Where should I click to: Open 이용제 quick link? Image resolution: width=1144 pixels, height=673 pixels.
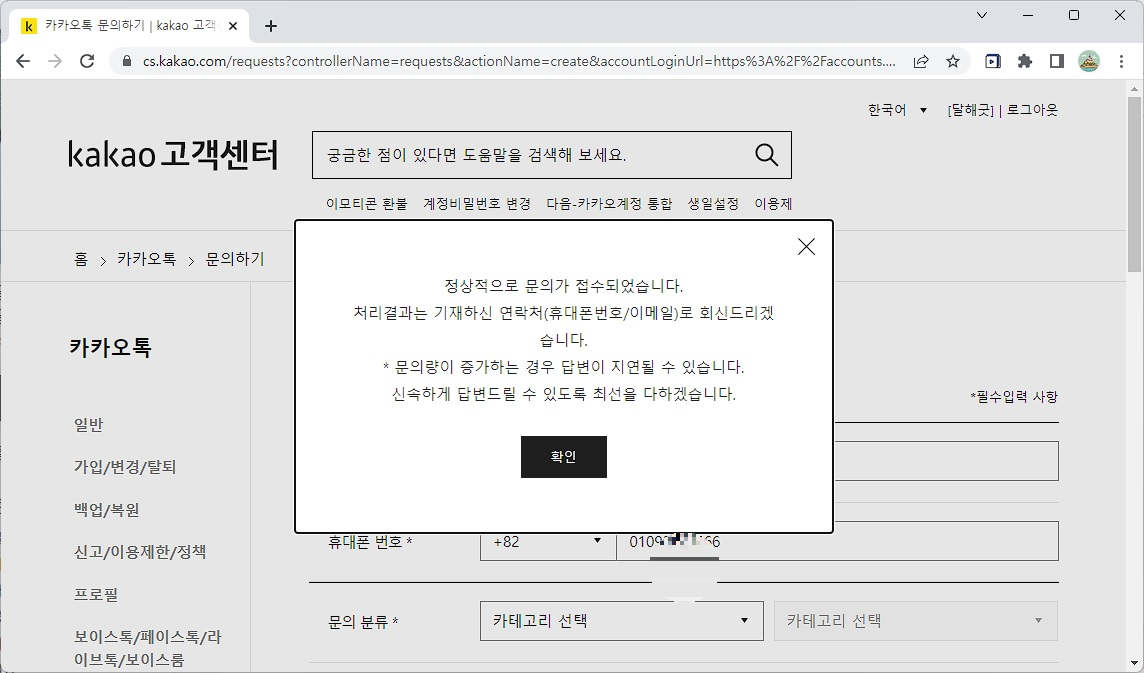773,204
